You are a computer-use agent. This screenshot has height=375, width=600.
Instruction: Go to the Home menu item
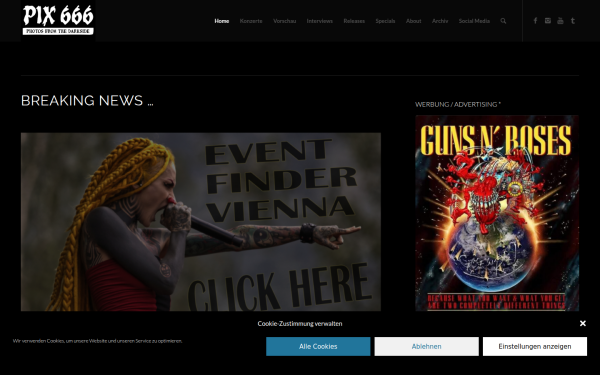[222, 21]
